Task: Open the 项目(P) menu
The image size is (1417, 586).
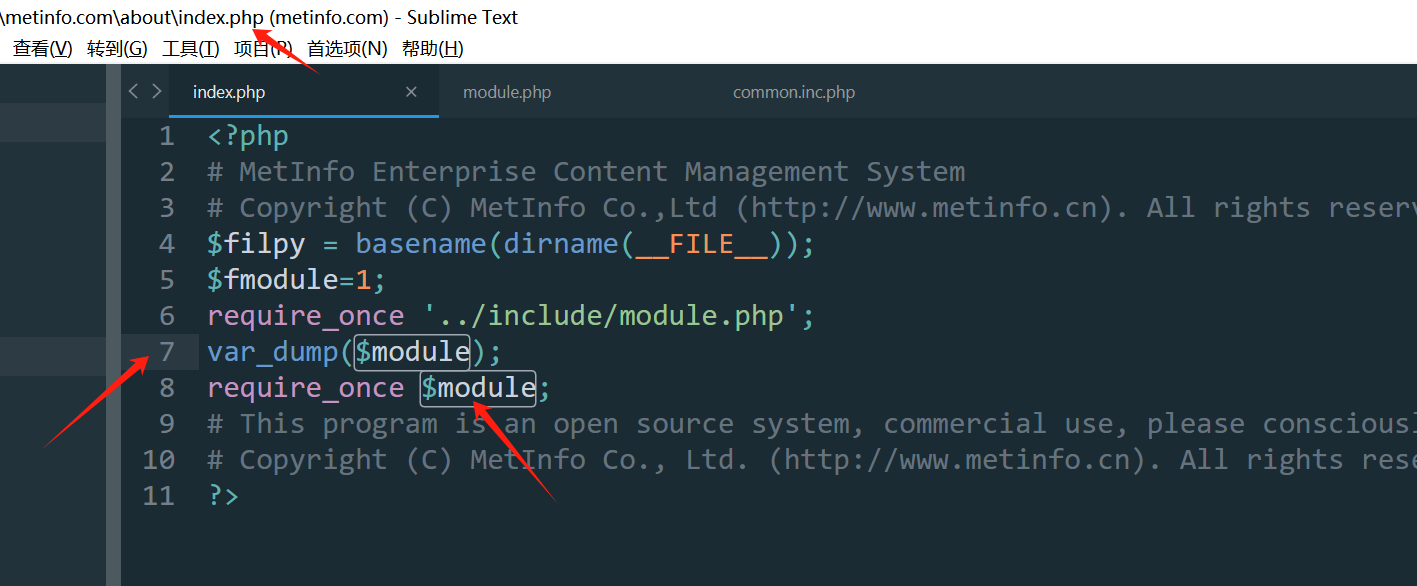Action: [x=263, y=48]
